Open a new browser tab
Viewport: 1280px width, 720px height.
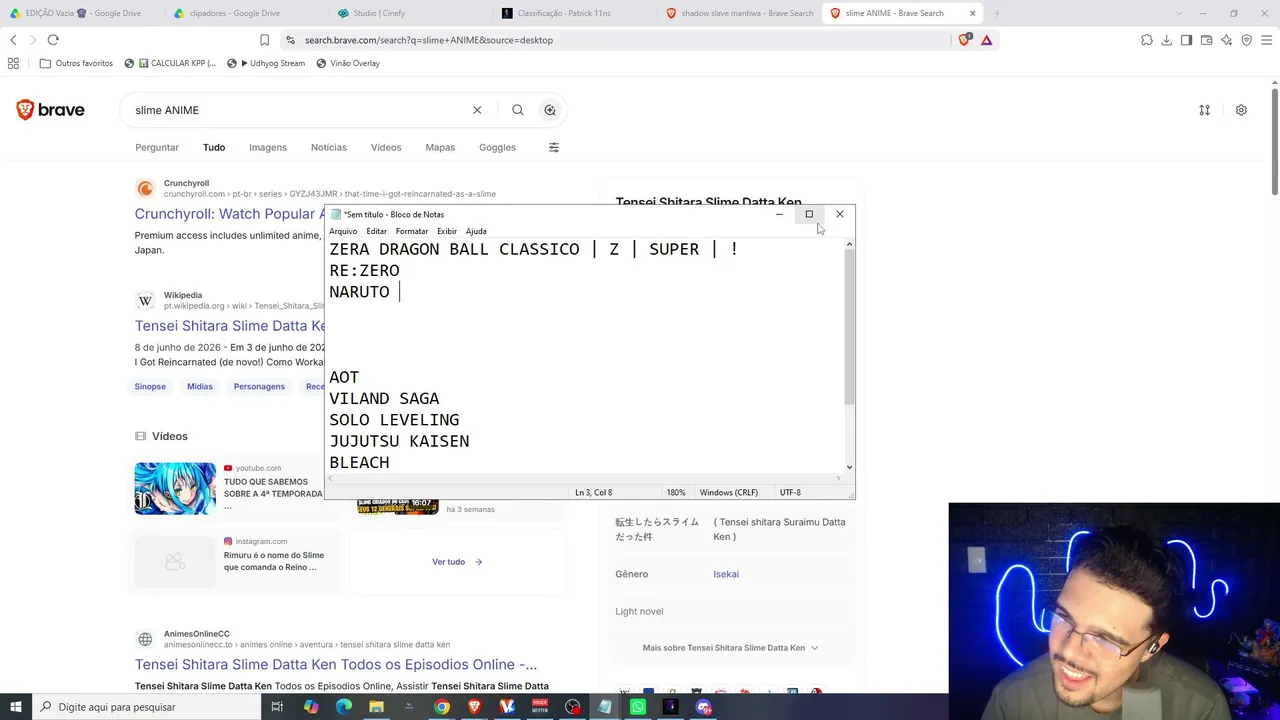pyautogui.click(x=997, y=13)
